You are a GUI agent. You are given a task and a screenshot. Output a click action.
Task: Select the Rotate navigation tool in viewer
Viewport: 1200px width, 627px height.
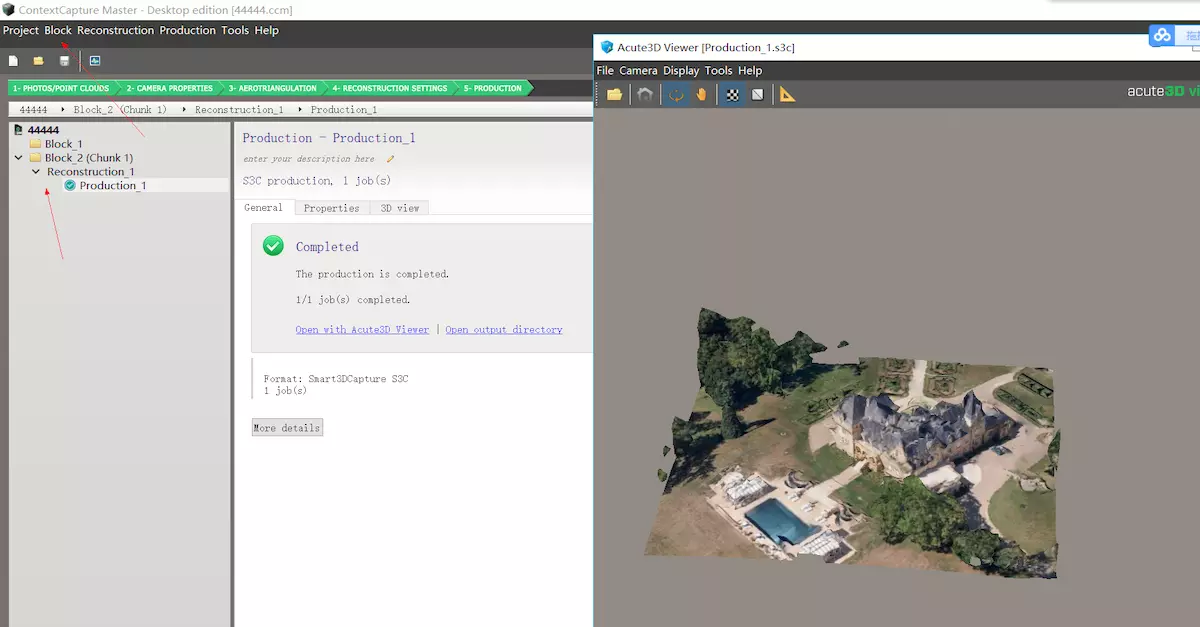click(x=676, y=94)
